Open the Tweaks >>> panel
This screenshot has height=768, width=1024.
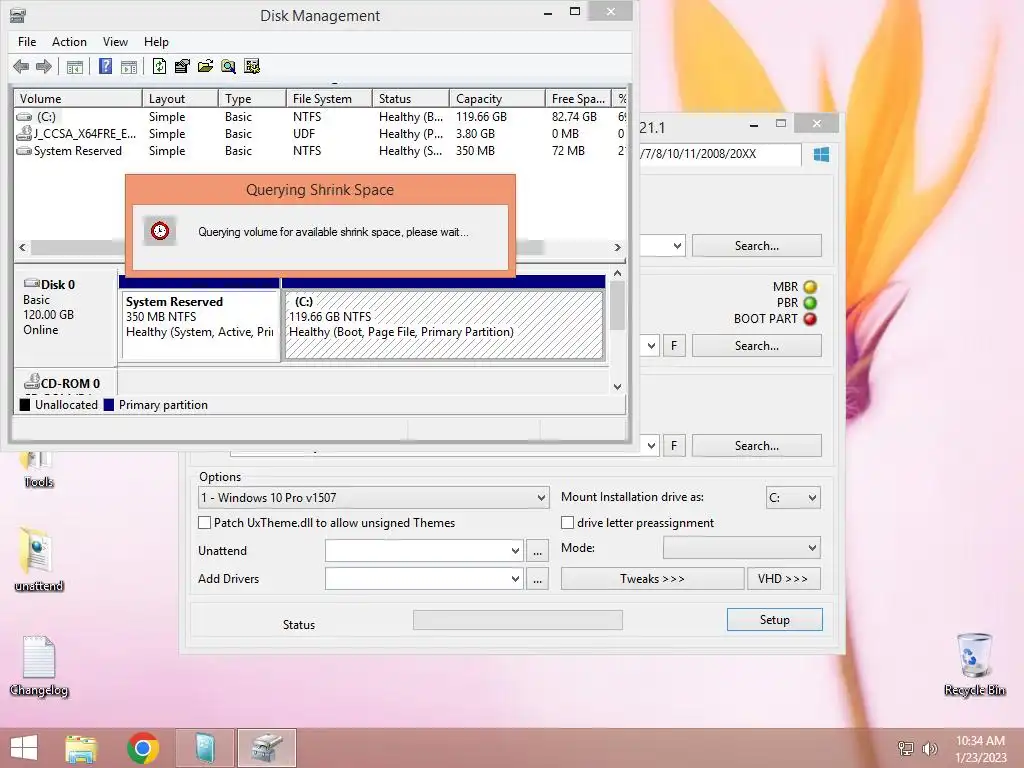coord(652,579)
